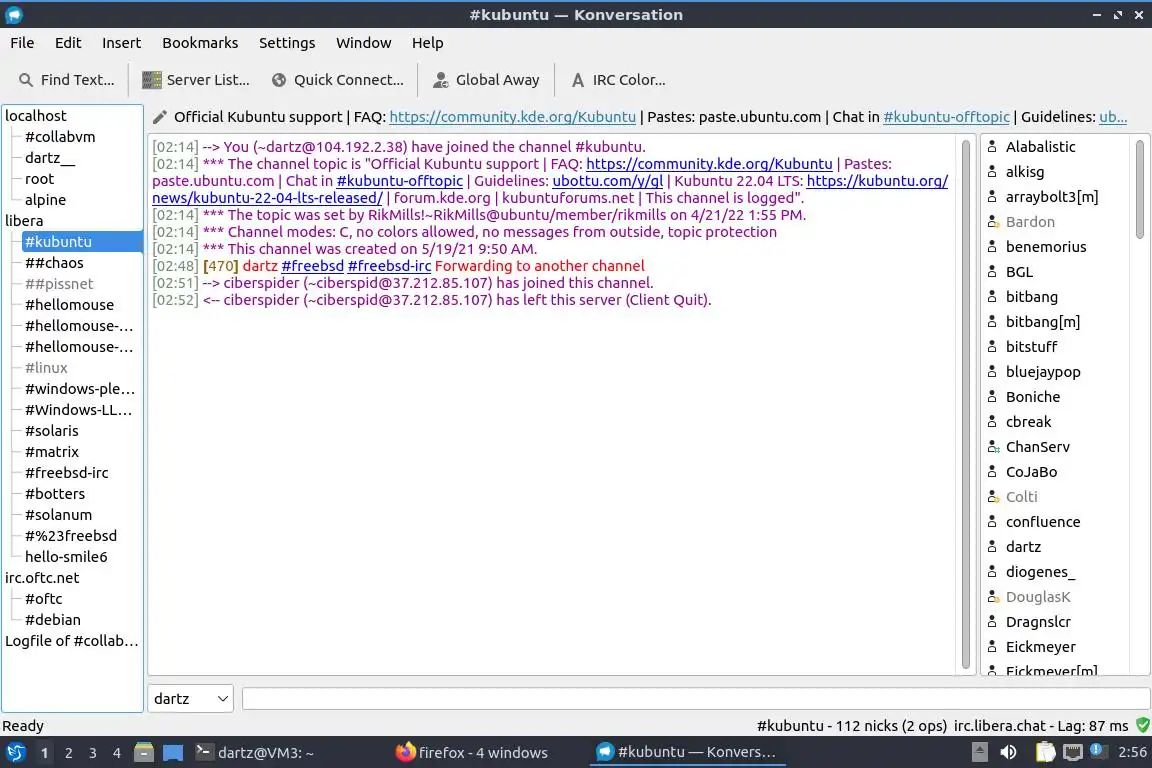Collapse the libera server tree node
1152x768 pixels.
[x=24, y=220]
